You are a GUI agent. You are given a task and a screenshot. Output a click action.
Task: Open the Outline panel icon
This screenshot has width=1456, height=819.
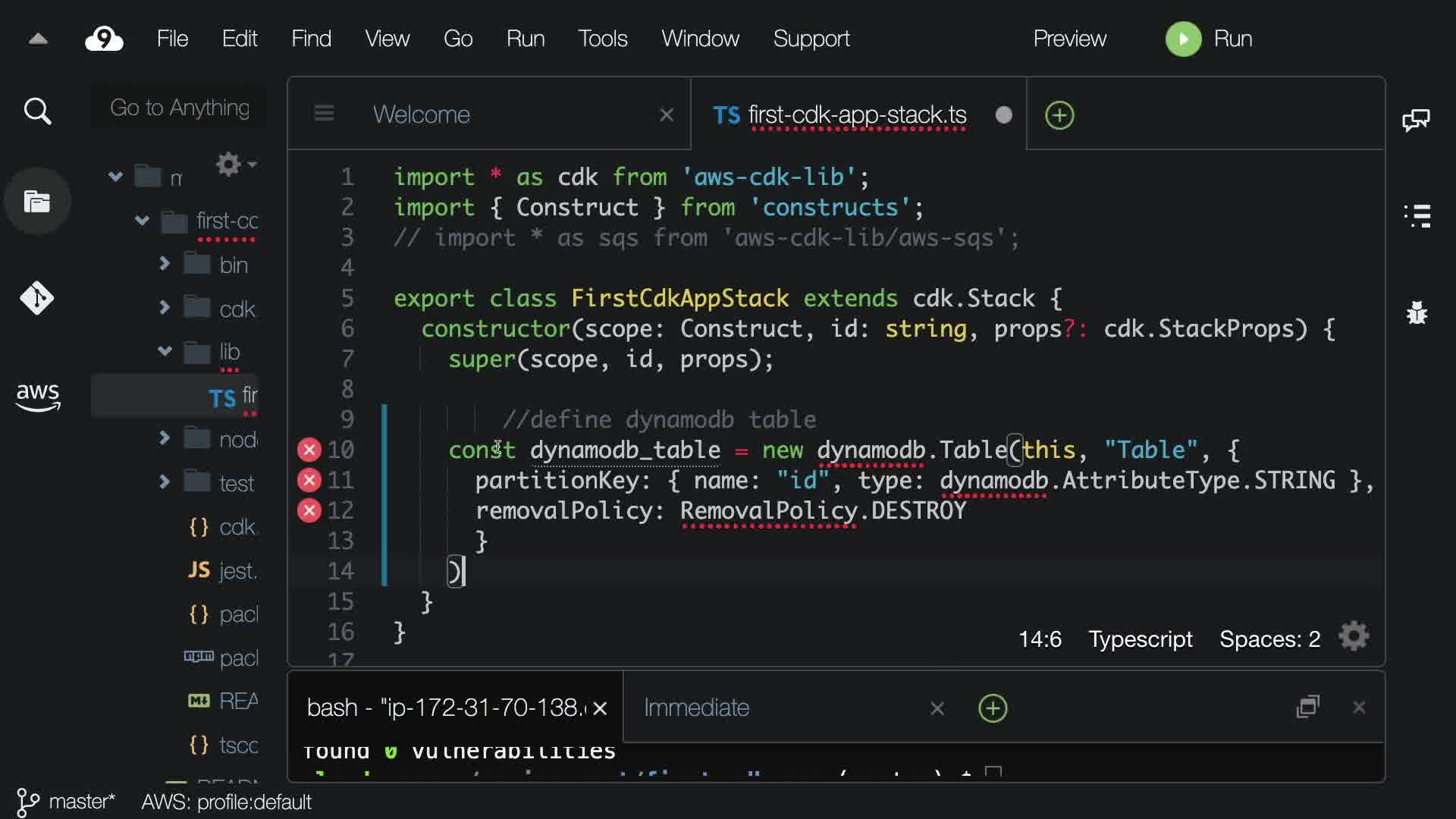(x=1417, y=216)
